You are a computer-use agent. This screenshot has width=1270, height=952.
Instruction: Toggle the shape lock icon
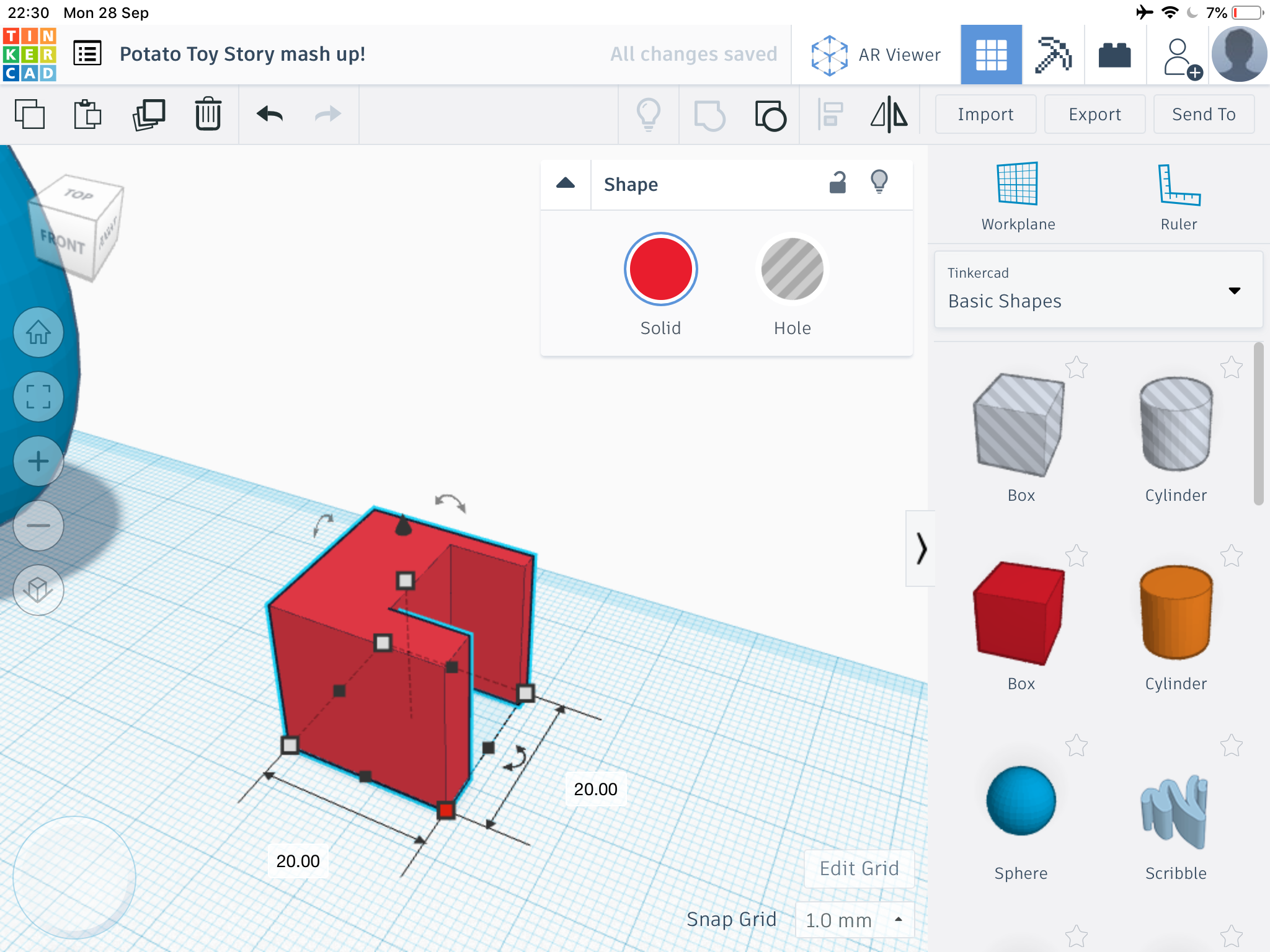[x=838, y=182]
